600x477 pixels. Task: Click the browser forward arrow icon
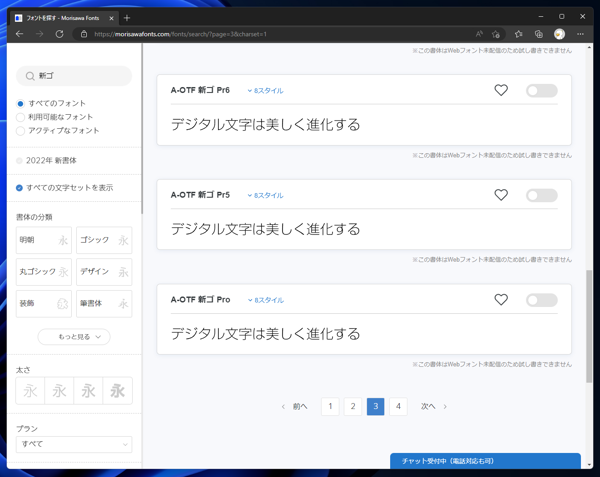[39, 34]
